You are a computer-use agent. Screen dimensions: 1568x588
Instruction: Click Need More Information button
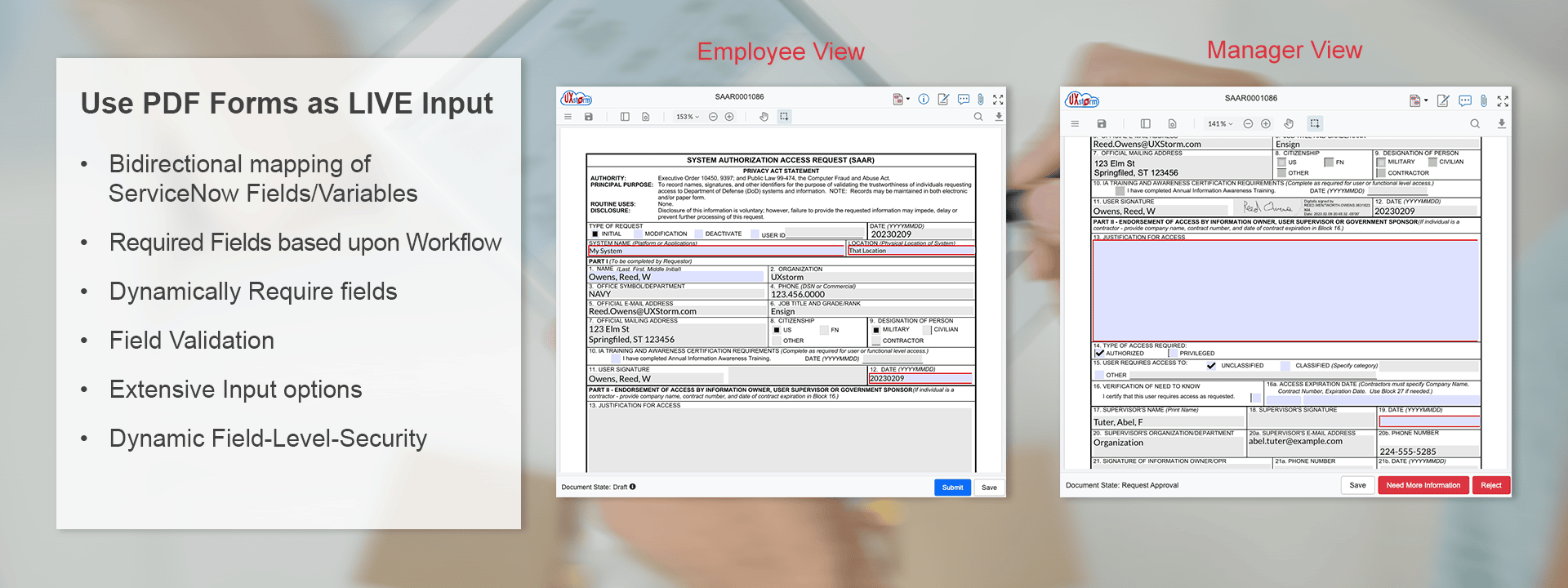[x=1423, y=485]
